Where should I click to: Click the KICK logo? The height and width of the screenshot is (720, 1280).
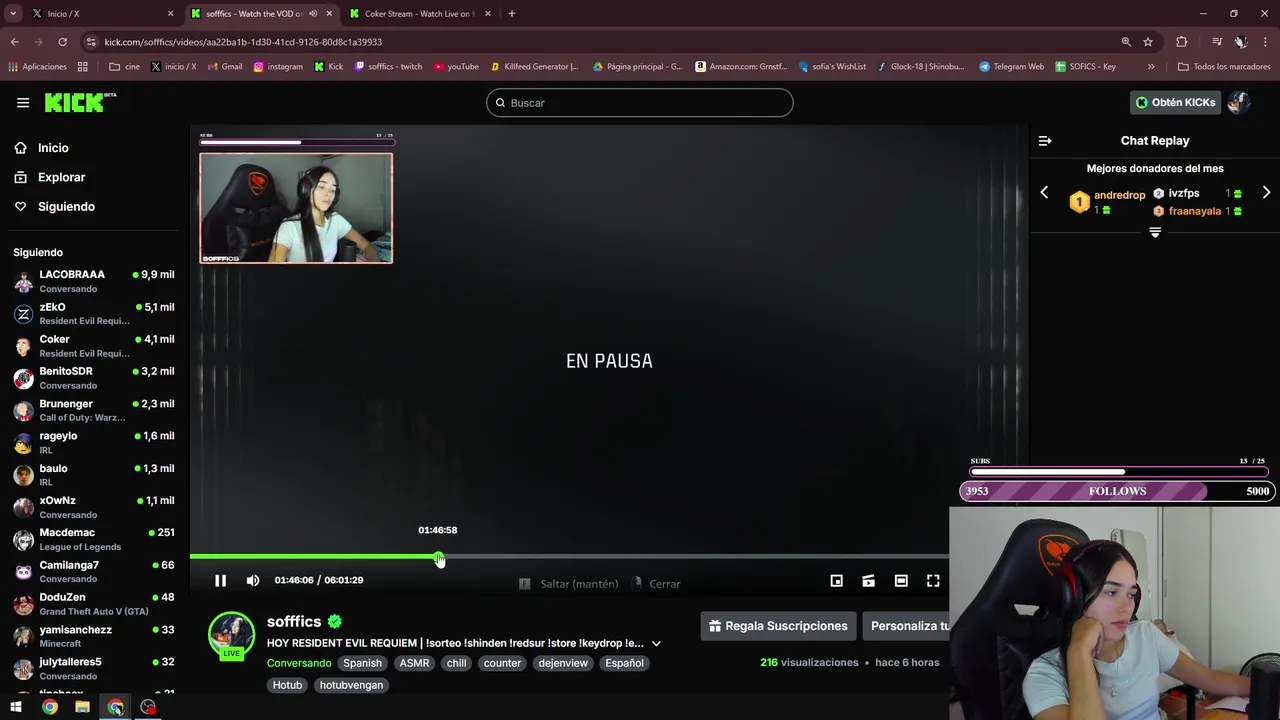[80, 102]
